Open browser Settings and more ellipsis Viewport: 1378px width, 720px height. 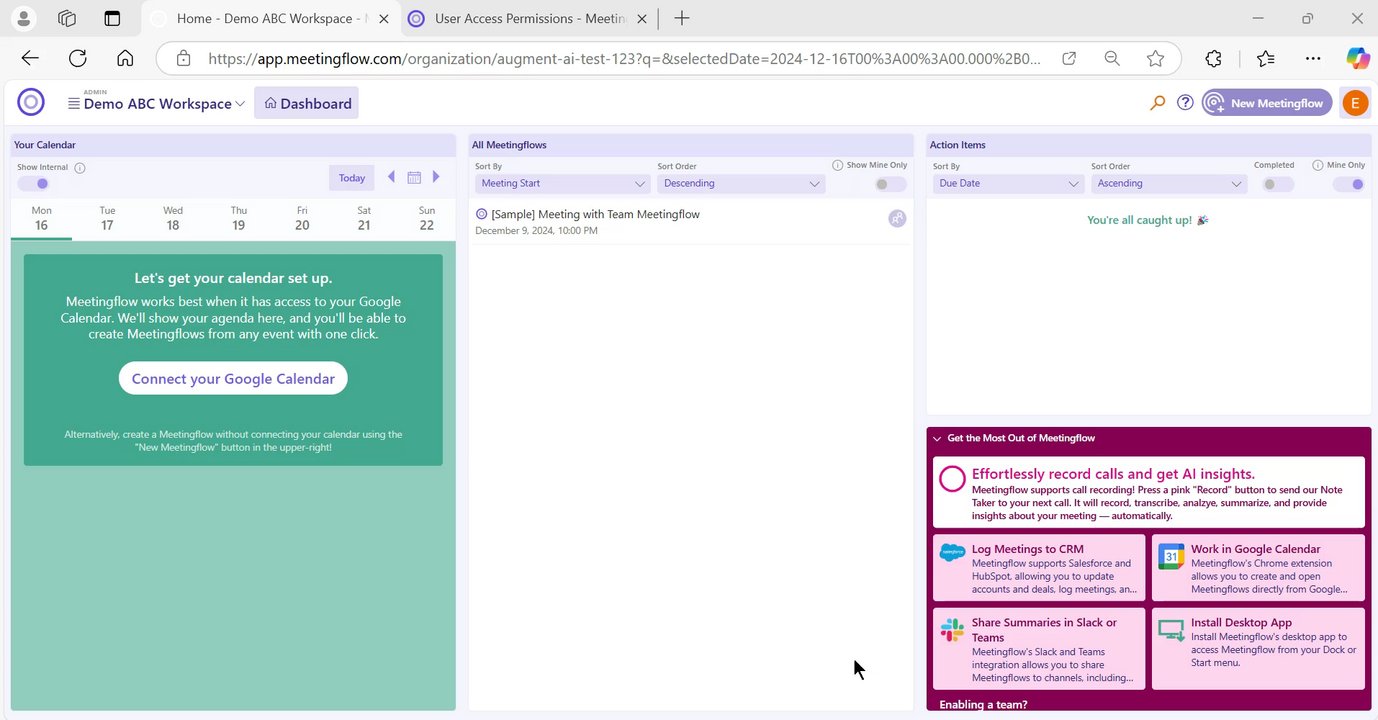(x=1313, y=58)
